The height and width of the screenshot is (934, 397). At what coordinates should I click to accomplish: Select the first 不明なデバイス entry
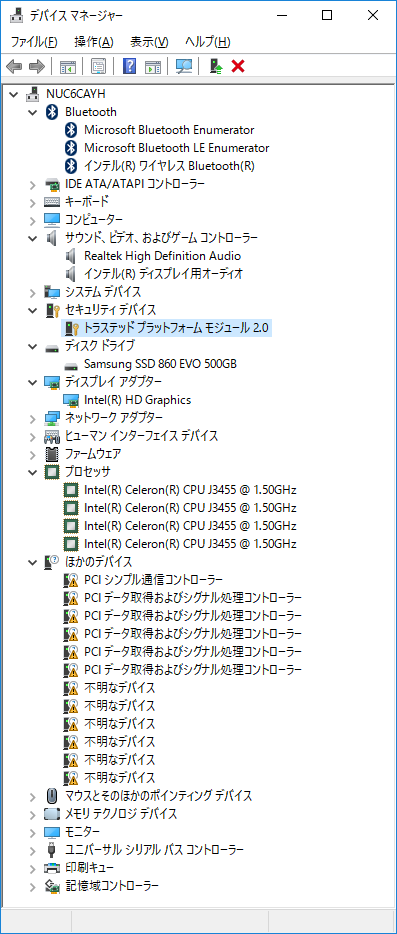coord(120,688)
